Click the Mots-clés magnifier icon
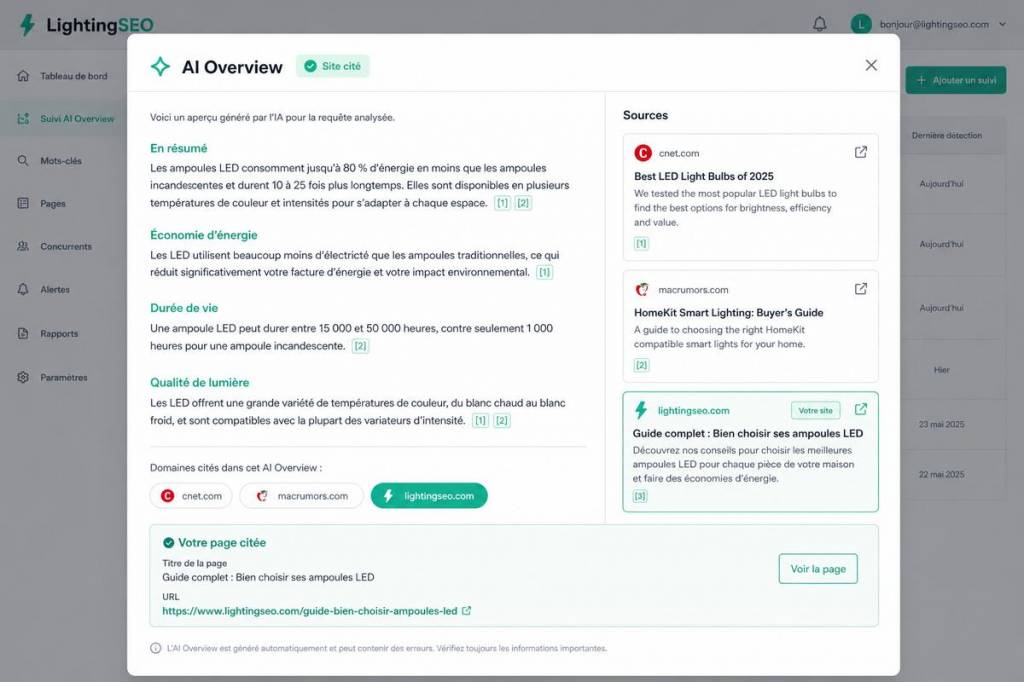 pyautogui.click(x=23, y=161)
